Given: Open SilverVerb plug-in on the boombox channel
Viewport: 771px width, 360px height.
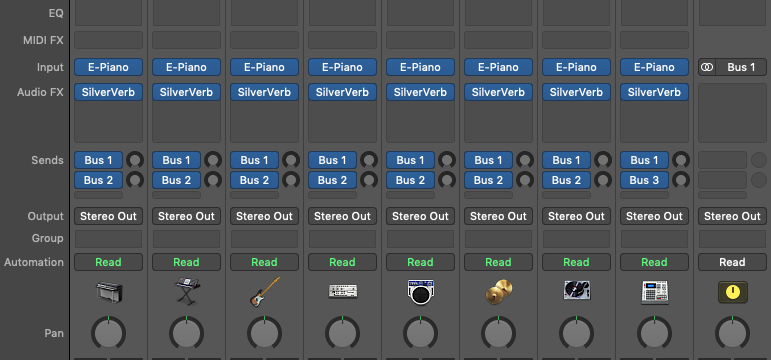Looking at the screenshot, I should 420,92.
